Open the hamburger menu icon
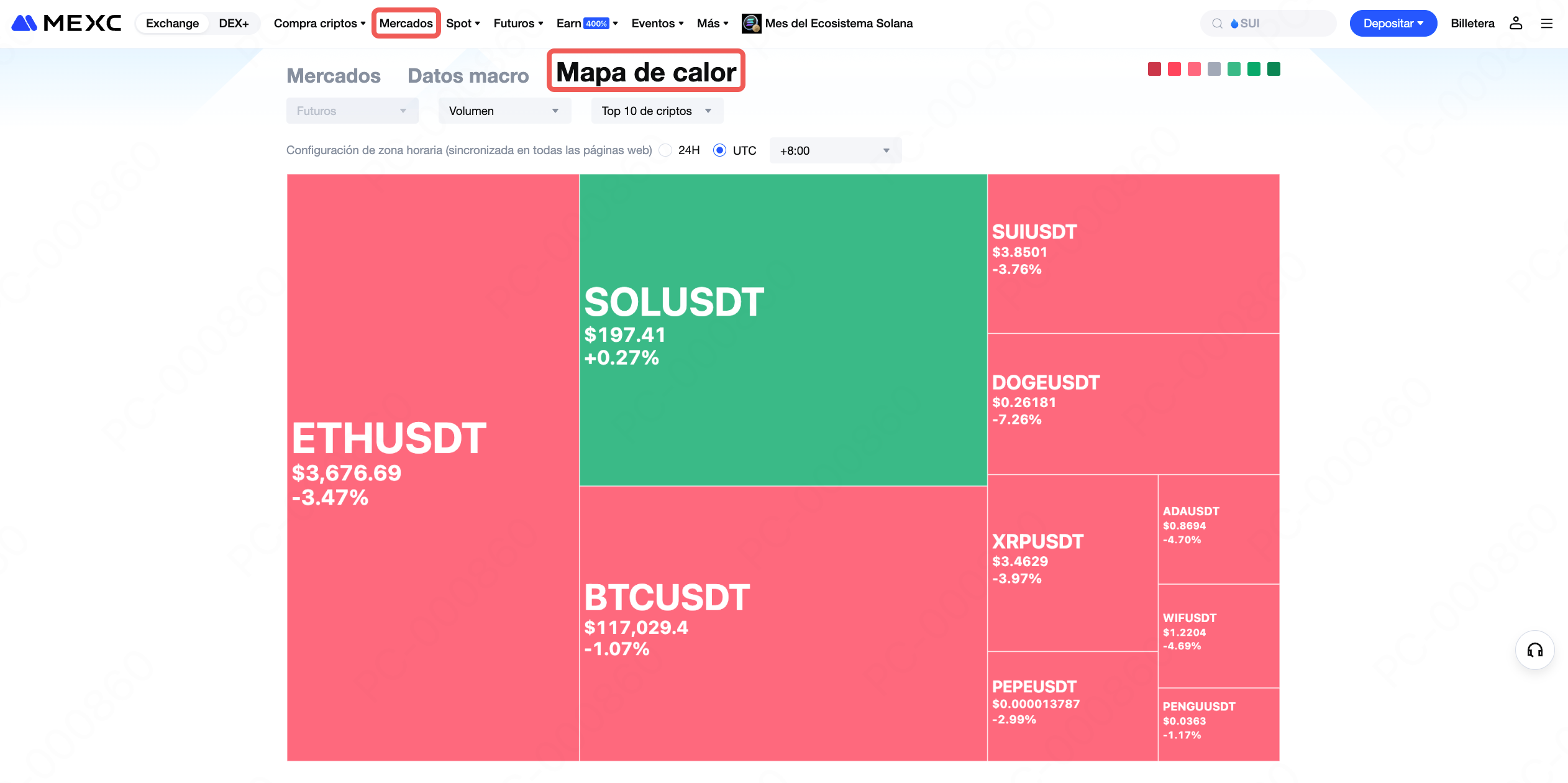Viewport: 1568px width, 783px height. tap(1547, 23)
